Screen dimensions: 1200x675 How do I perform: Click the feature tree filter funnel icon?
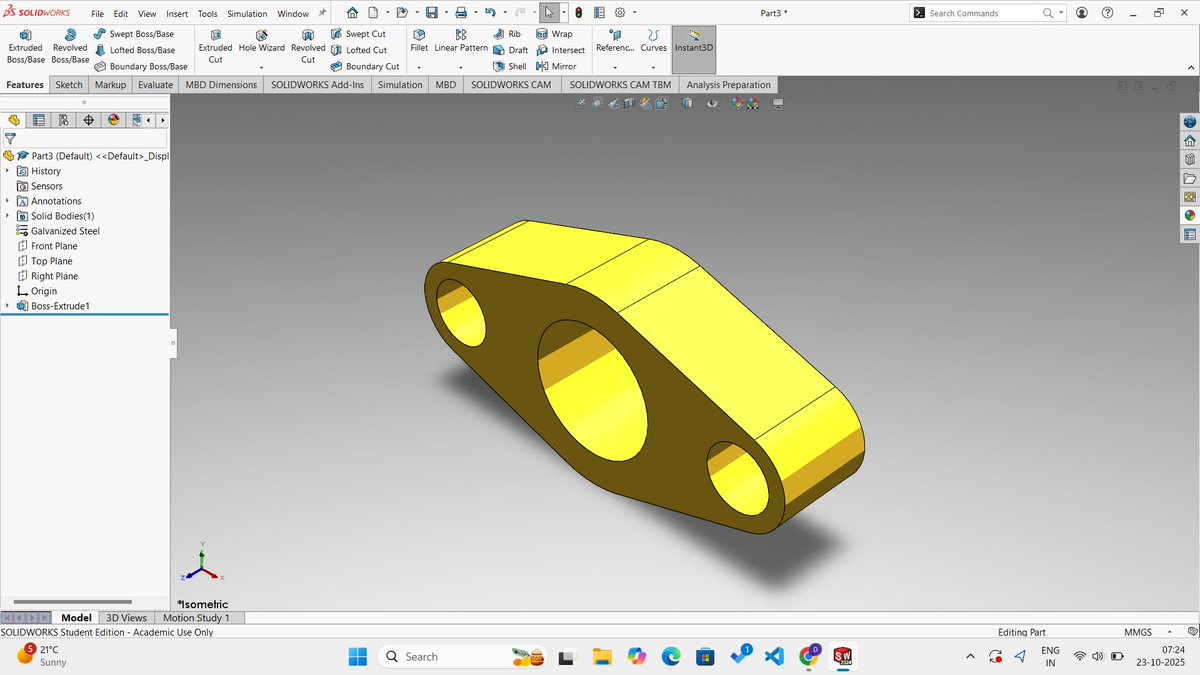(x=10, y=139)
